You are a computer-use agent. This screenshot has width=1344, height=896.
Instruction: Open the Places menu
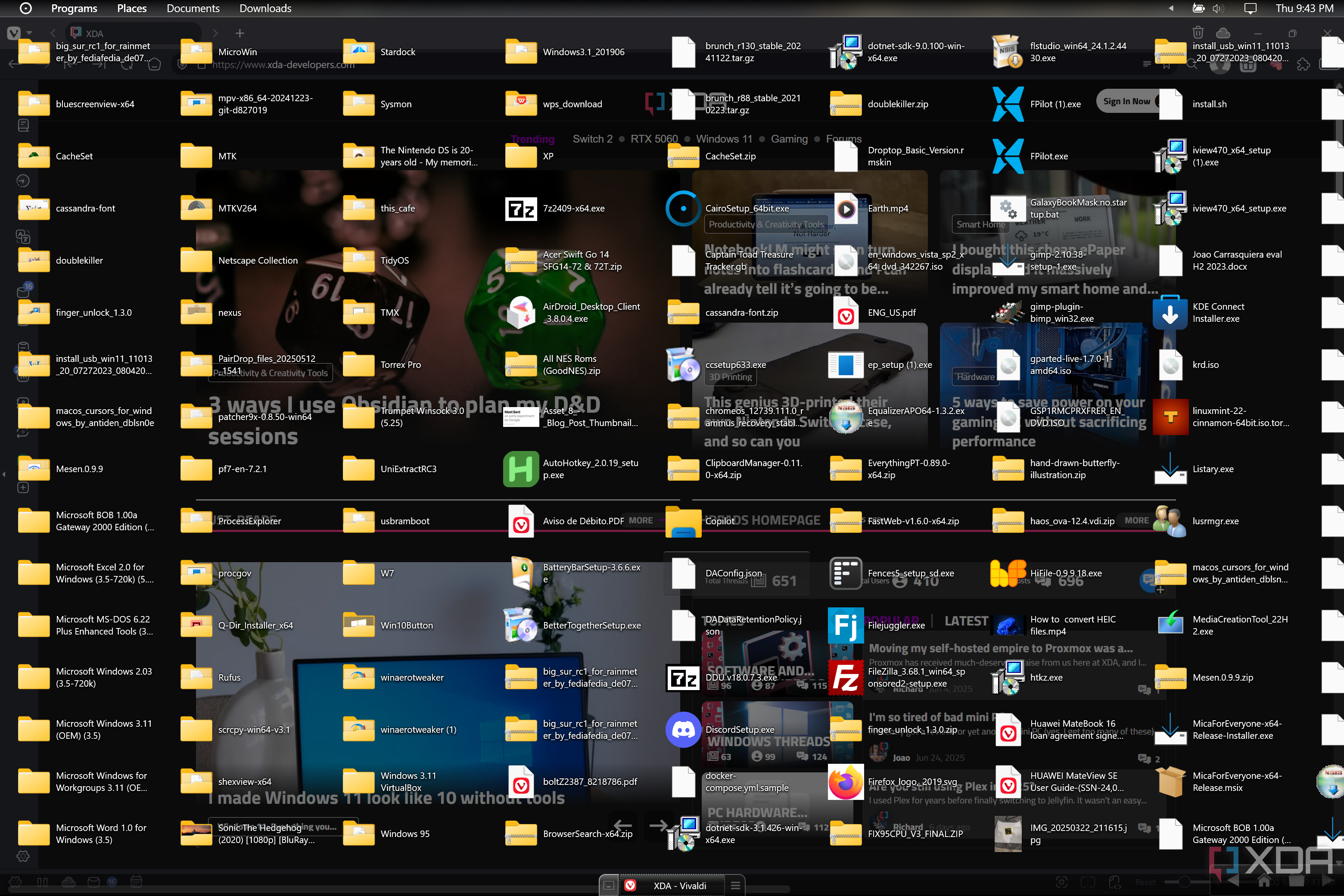point(131,9)
